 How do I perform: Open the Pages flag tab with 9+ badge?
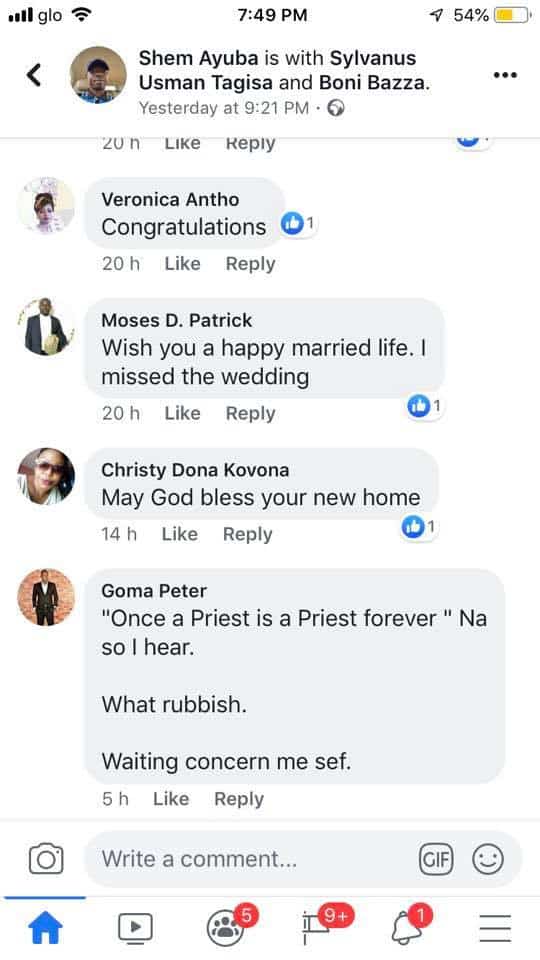click(324, 926)
